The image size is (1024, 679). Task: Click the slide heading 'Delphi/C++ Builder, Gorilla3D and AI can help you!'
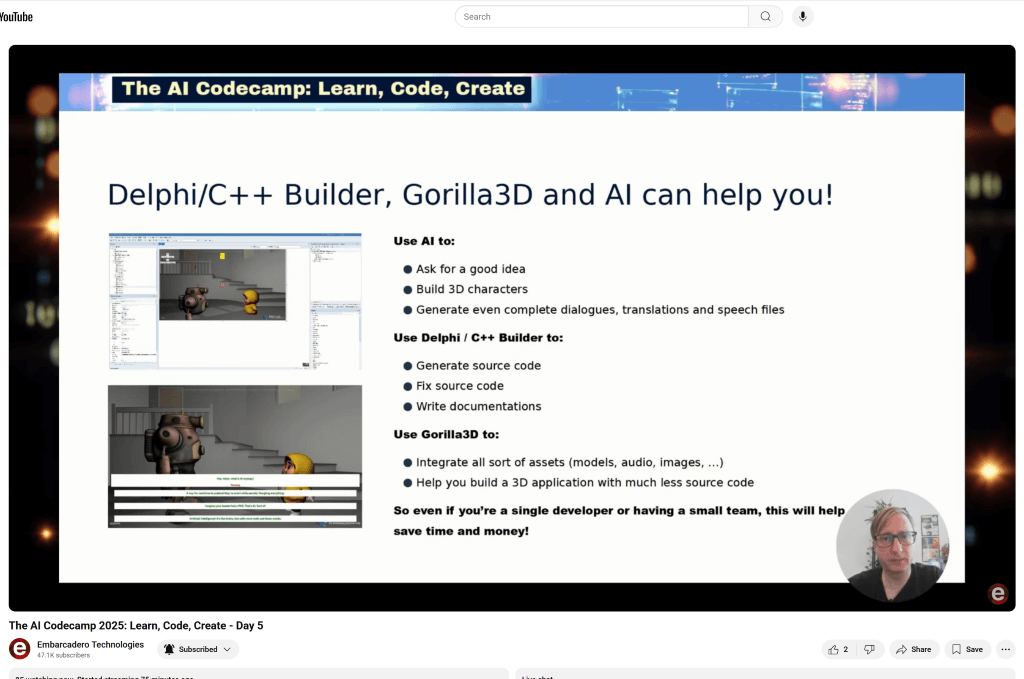[x=470, y=195]
